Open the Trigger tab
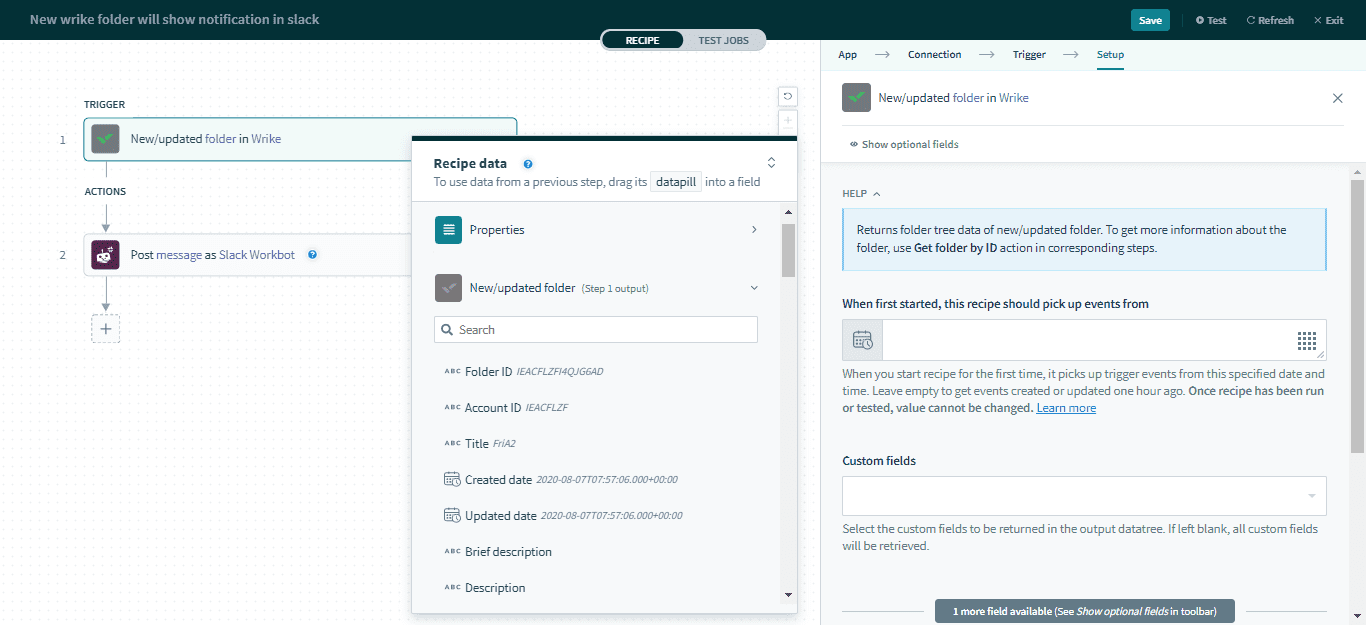Screen dimensions: 1366x625 [1029, 55]
